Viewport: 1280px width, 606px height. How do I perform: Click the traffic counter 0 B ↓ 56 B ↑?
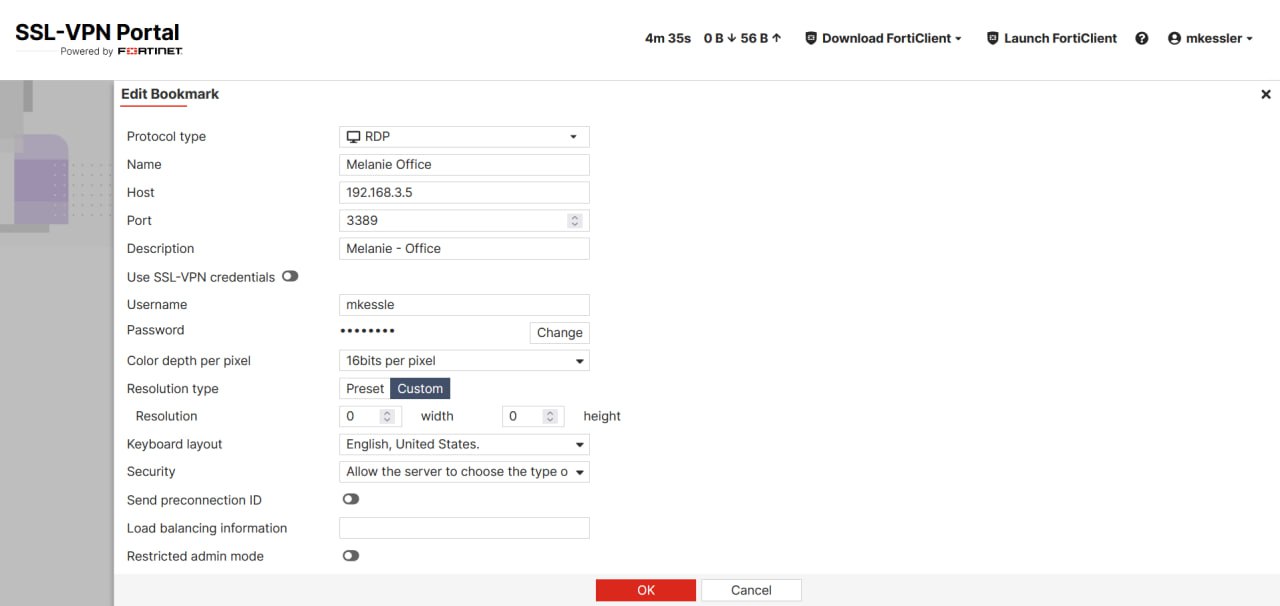pyautogui.click(x=743, y=38)
